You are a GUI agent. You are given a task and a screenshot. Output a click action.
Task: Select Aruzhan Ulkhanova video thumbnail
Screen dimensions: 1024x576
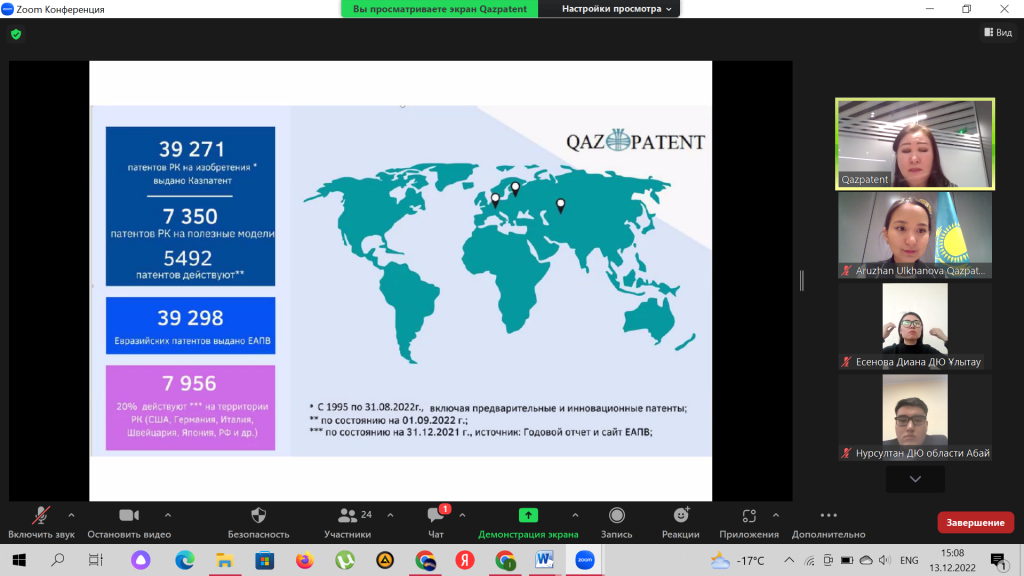pos(915,236)
